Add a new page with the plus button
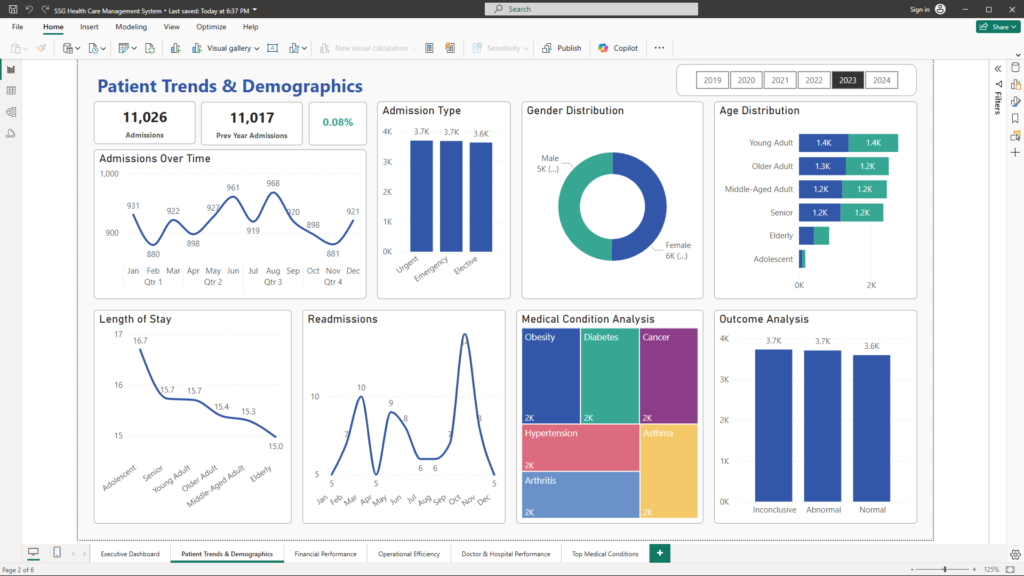This screenshot has height=576, width=1024. (x=659, y=553)
